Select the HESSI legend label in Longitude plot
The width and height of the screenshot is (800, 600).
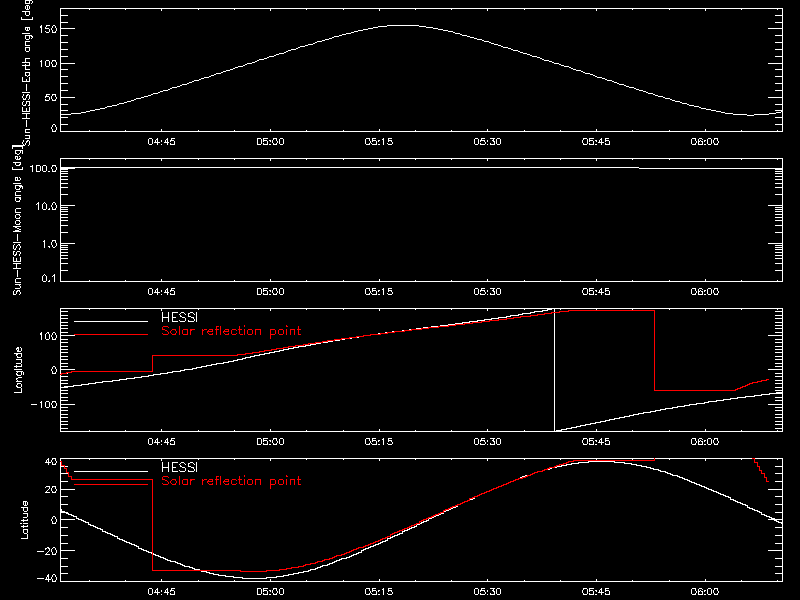point(179,317)
